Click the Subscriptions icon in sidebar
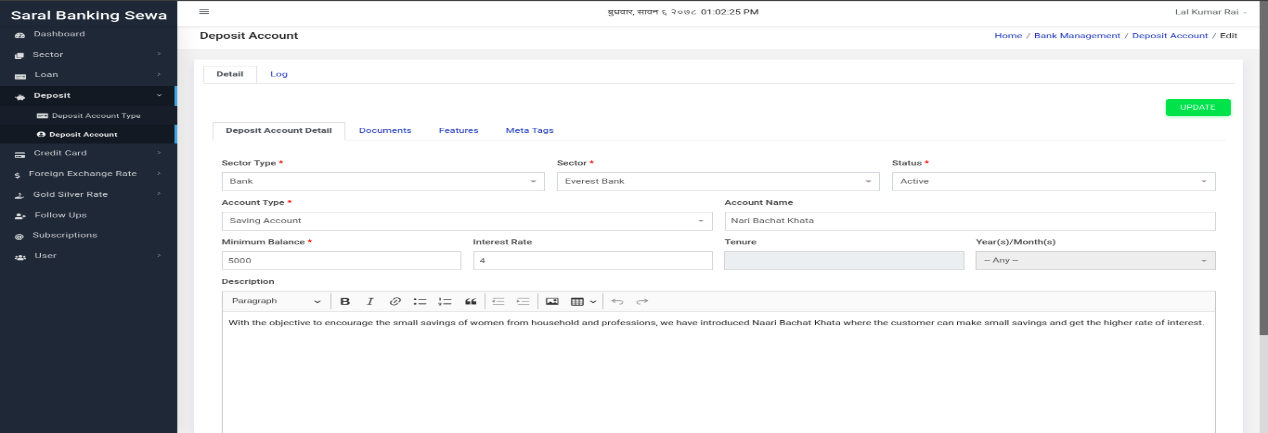 [19, 236]
